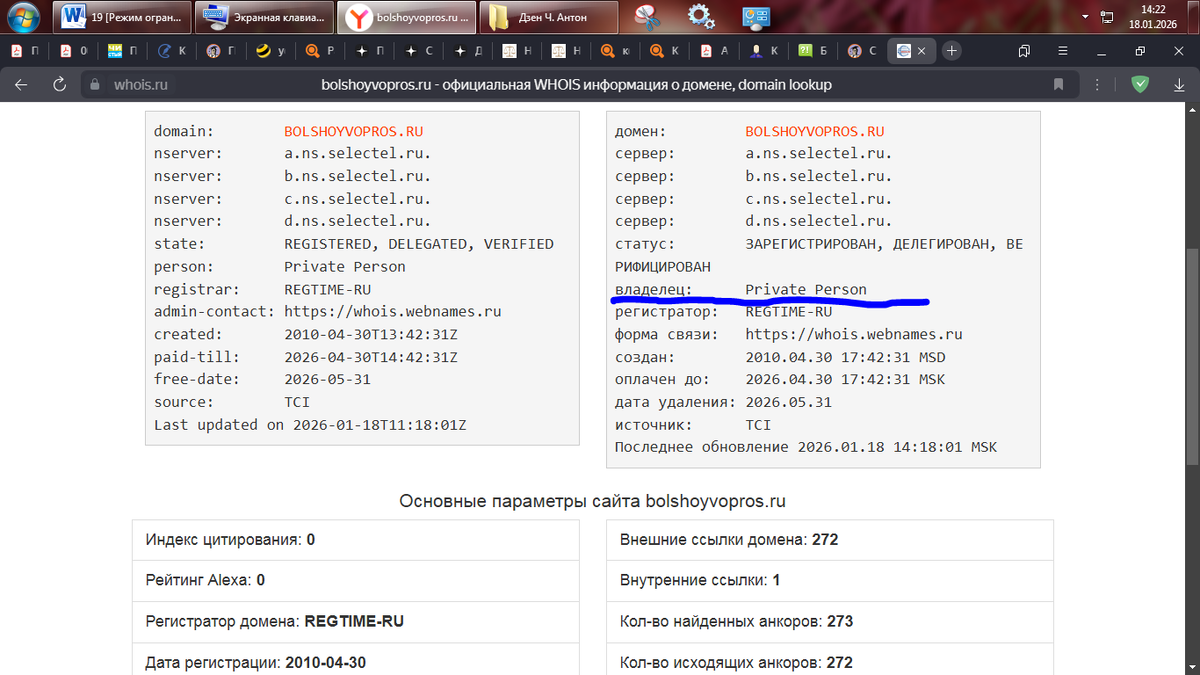
Task: Switch to the green ?! tab labeled Б
Action: click(811, 50)
